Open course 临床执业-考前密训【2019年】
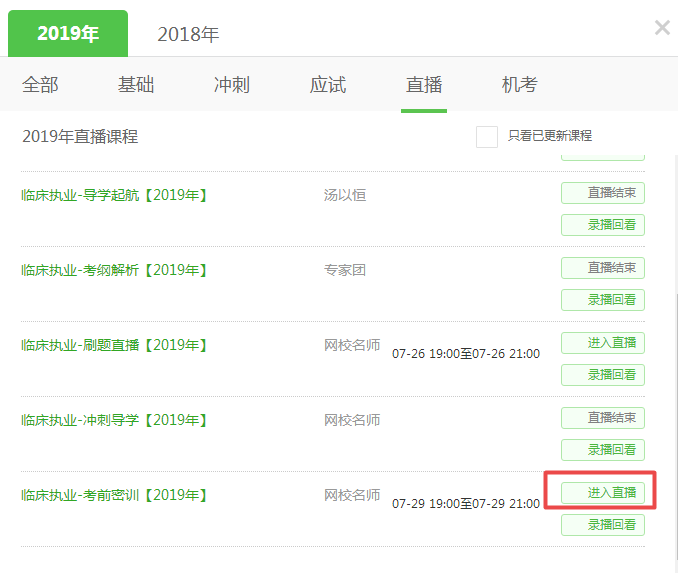This screenshot has height=573, width=678. [115, 495]
